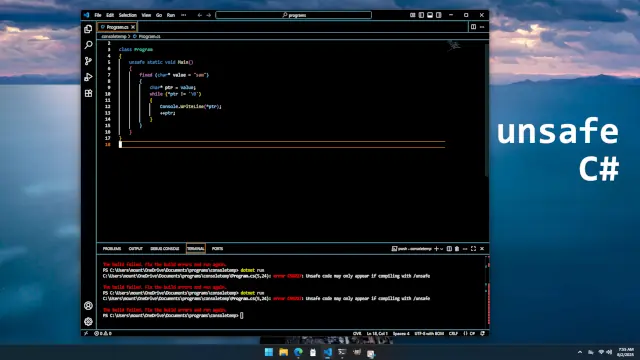The image size is (640, 360).
Task: Switch to the PROBLEMS panel tab
Action: pos(112,249)
